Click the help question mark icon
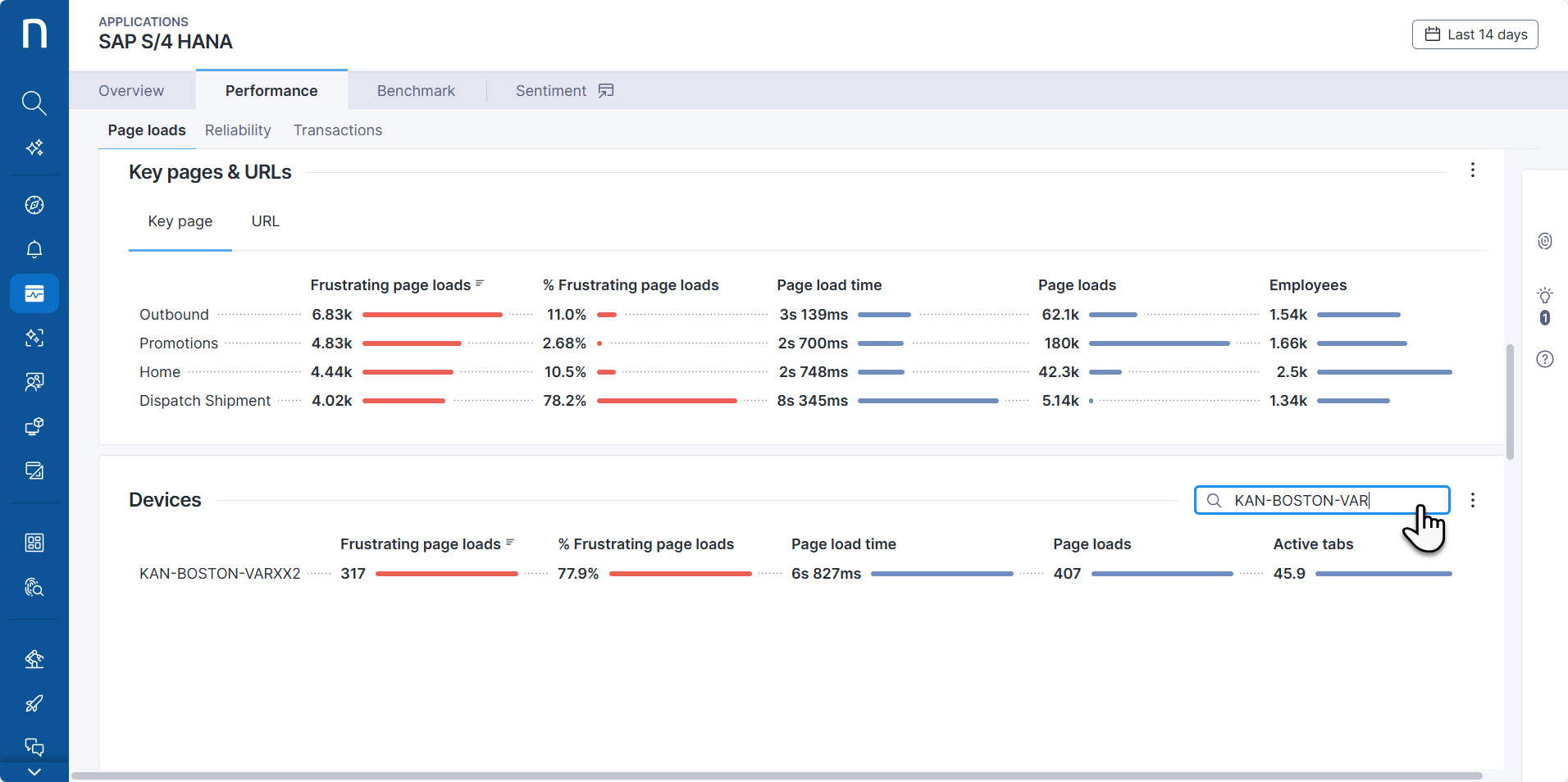 pos(1544,359)
